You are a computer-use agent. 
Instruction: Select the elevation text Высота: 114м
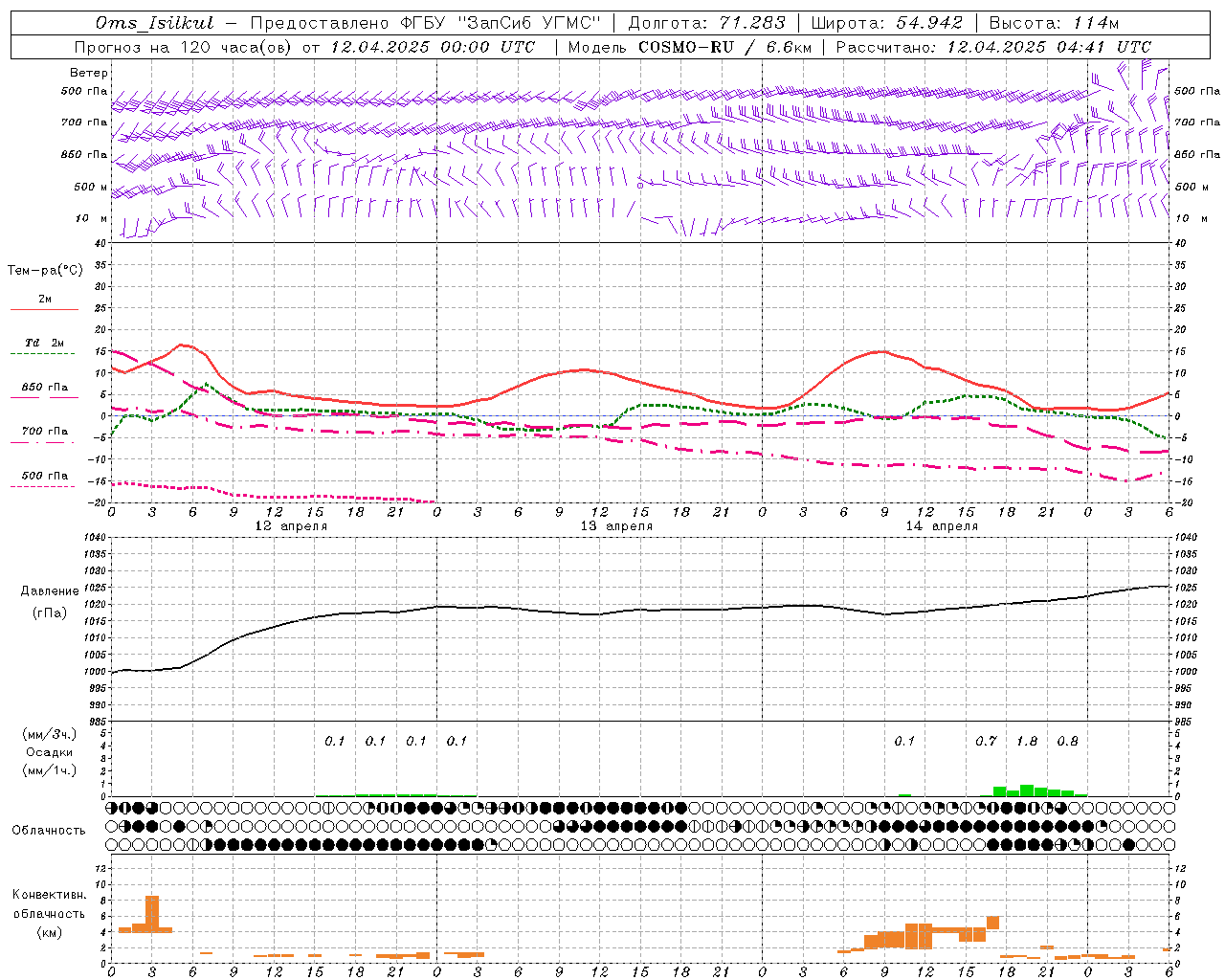[1054, 23]
